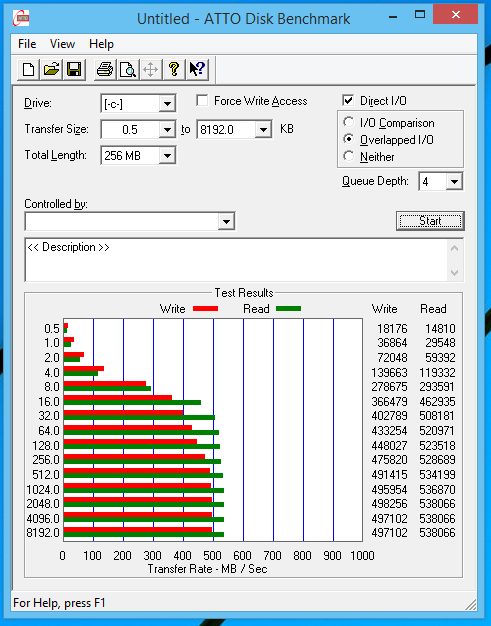
Task: Click the description scrollbar down arrow
Action: point(454,273)
